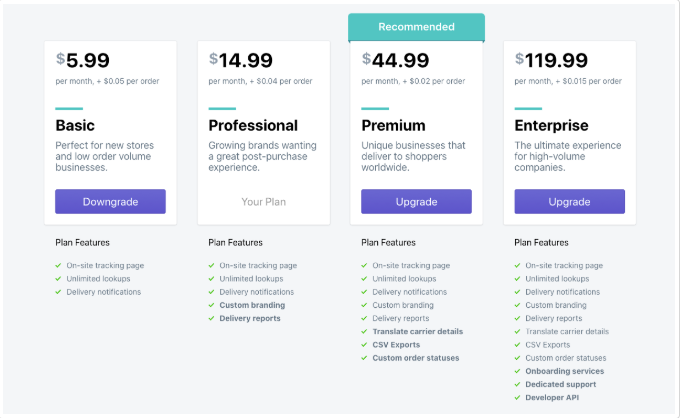The width and height of the screenshot is (681, 418).
Task: Click the Your Plan label under Professional
Action: [x=263, y=202]
